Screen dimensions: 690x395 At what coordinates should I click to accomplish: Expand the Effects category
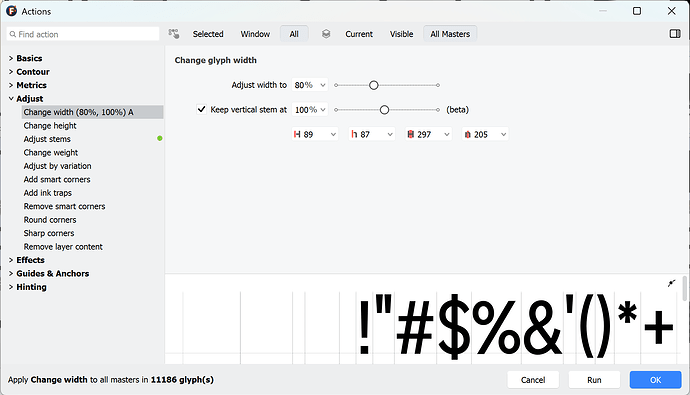[11, 260]
